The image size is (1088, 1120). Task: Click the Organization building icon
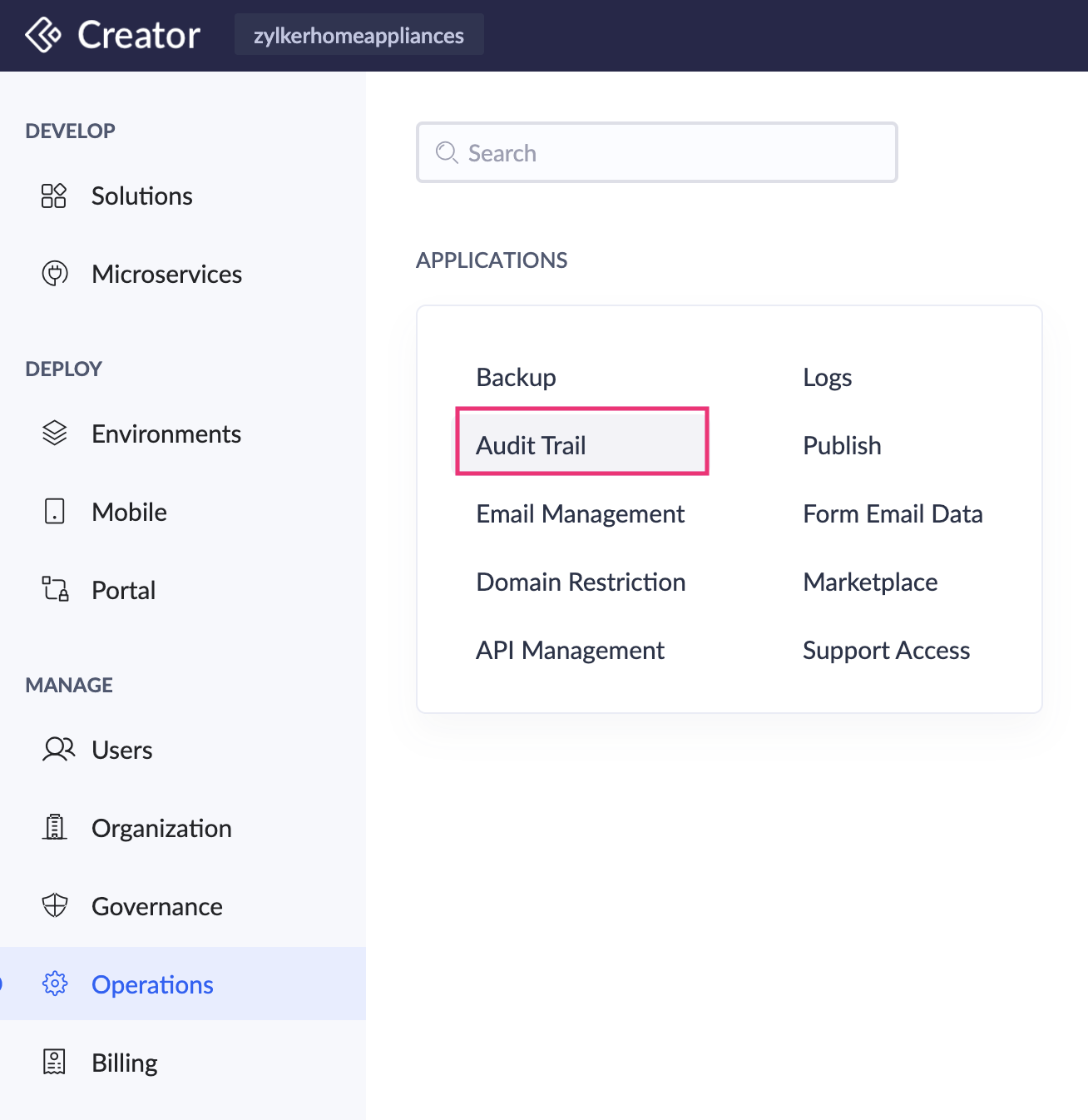coord(55,827)
